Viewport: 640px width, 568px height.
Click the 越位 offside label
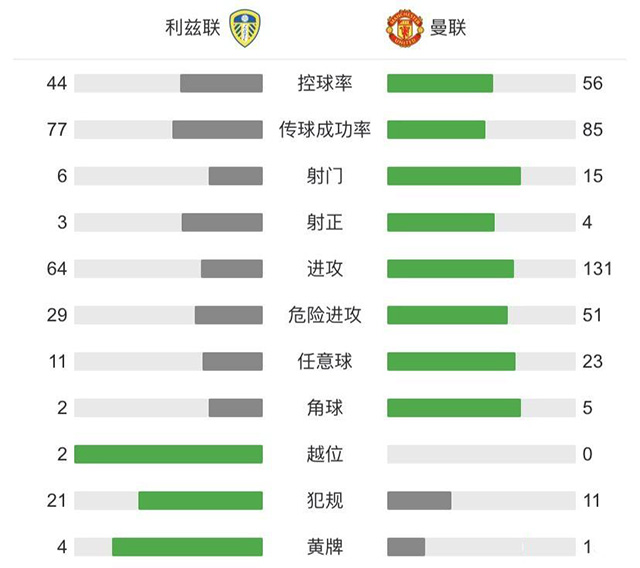(x=325, y=454)
